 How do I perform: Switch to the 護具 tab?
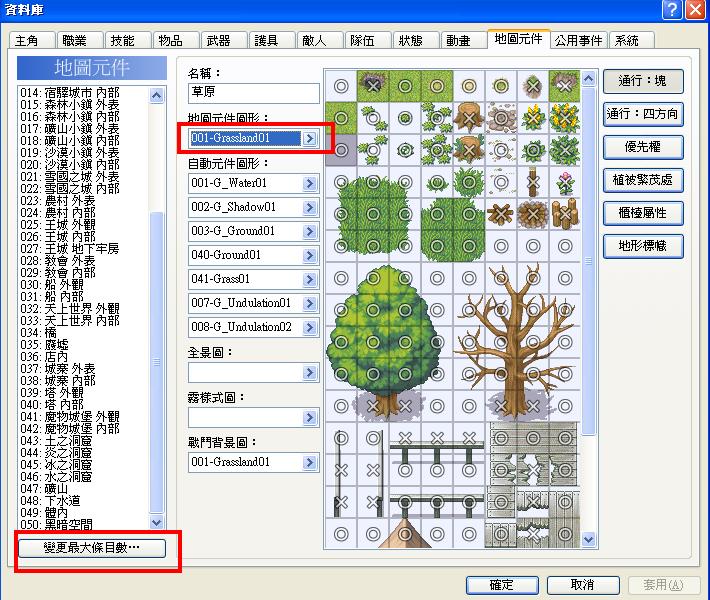272,40
